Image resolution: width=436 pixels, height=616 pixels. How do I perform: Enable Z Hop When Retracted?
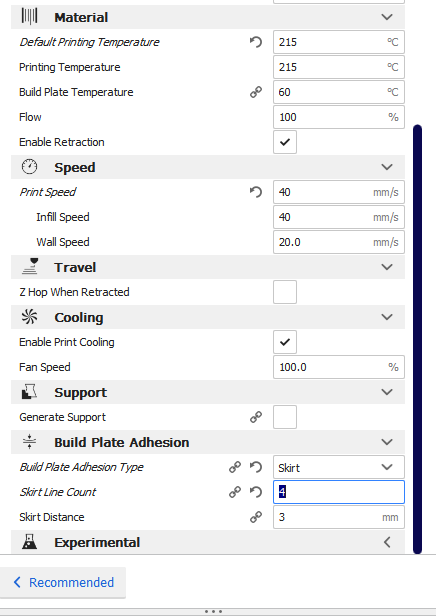tap(285, 292)
